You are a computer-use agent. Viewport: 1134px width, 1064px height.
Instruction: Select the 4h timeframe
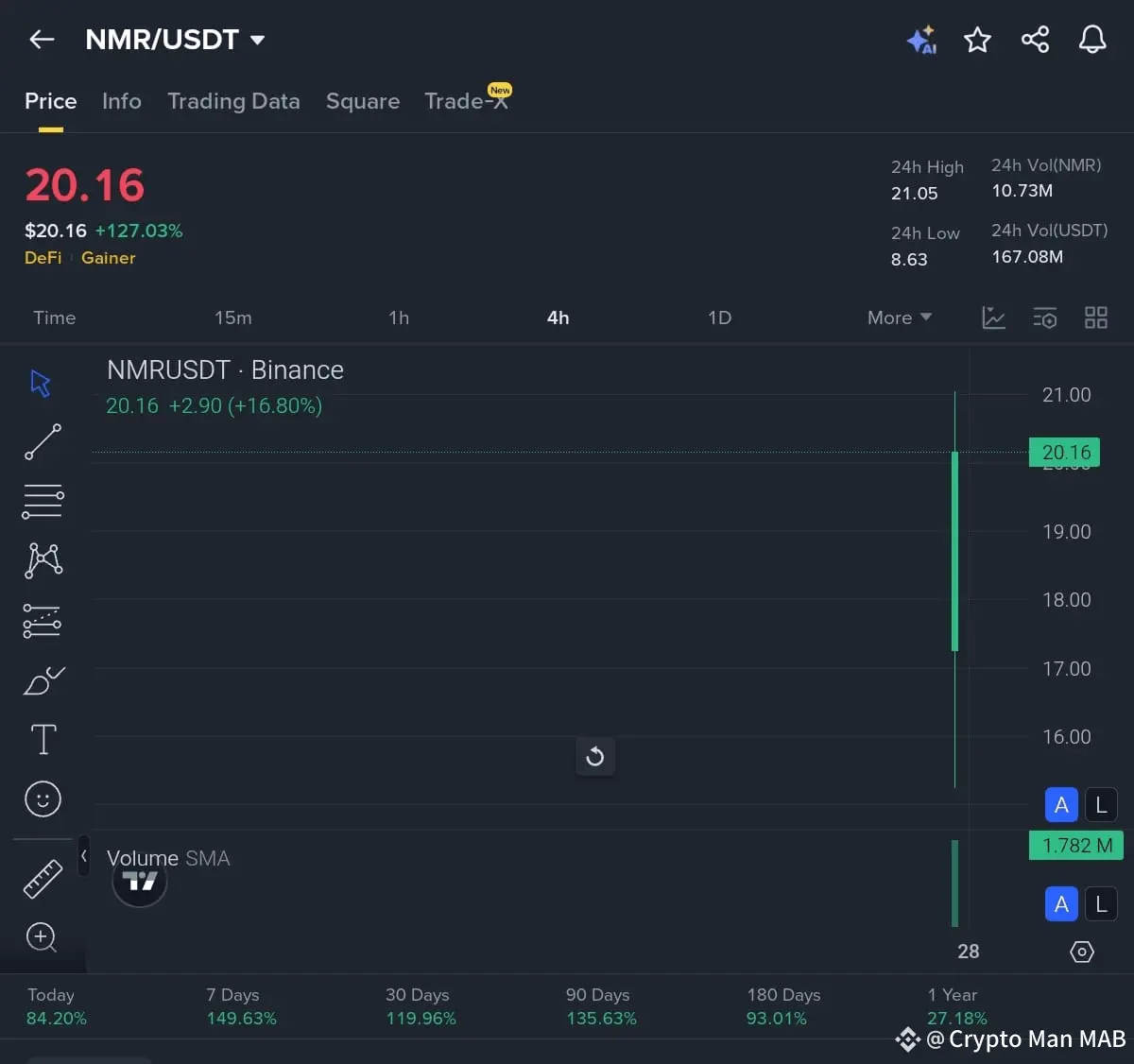point(558,317)
